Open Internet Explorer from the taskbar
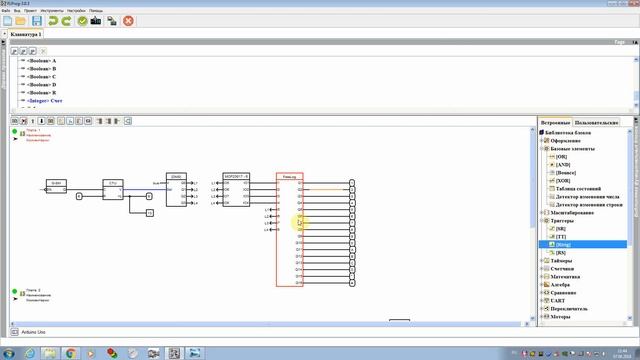This screenshot has width=640, height=360. 29,353
